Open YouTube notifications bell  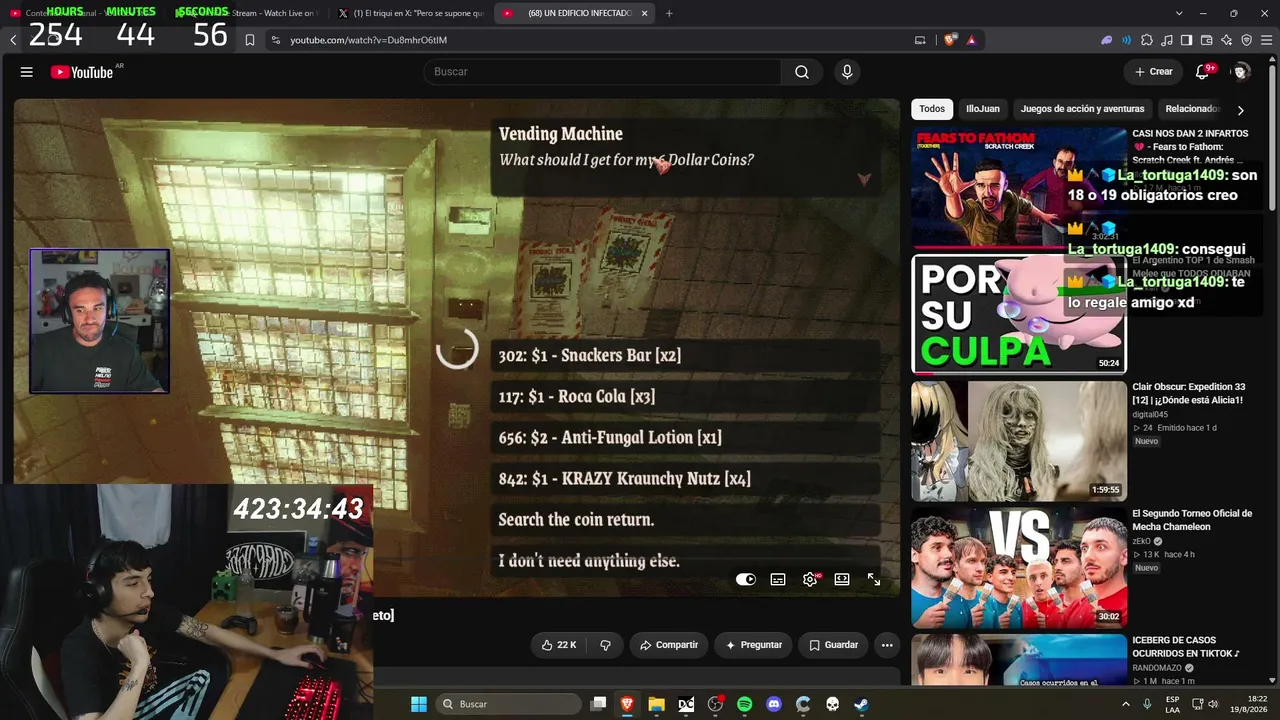coord(1203,72)
